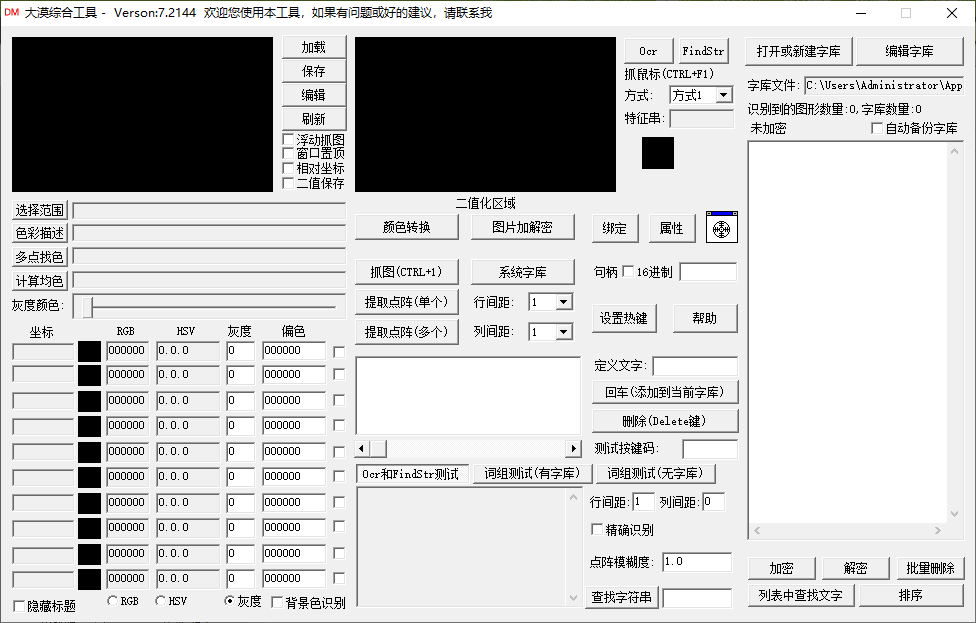Click the FindStr button
This screenshot has width=976, height=623.
tap(703, 51)
